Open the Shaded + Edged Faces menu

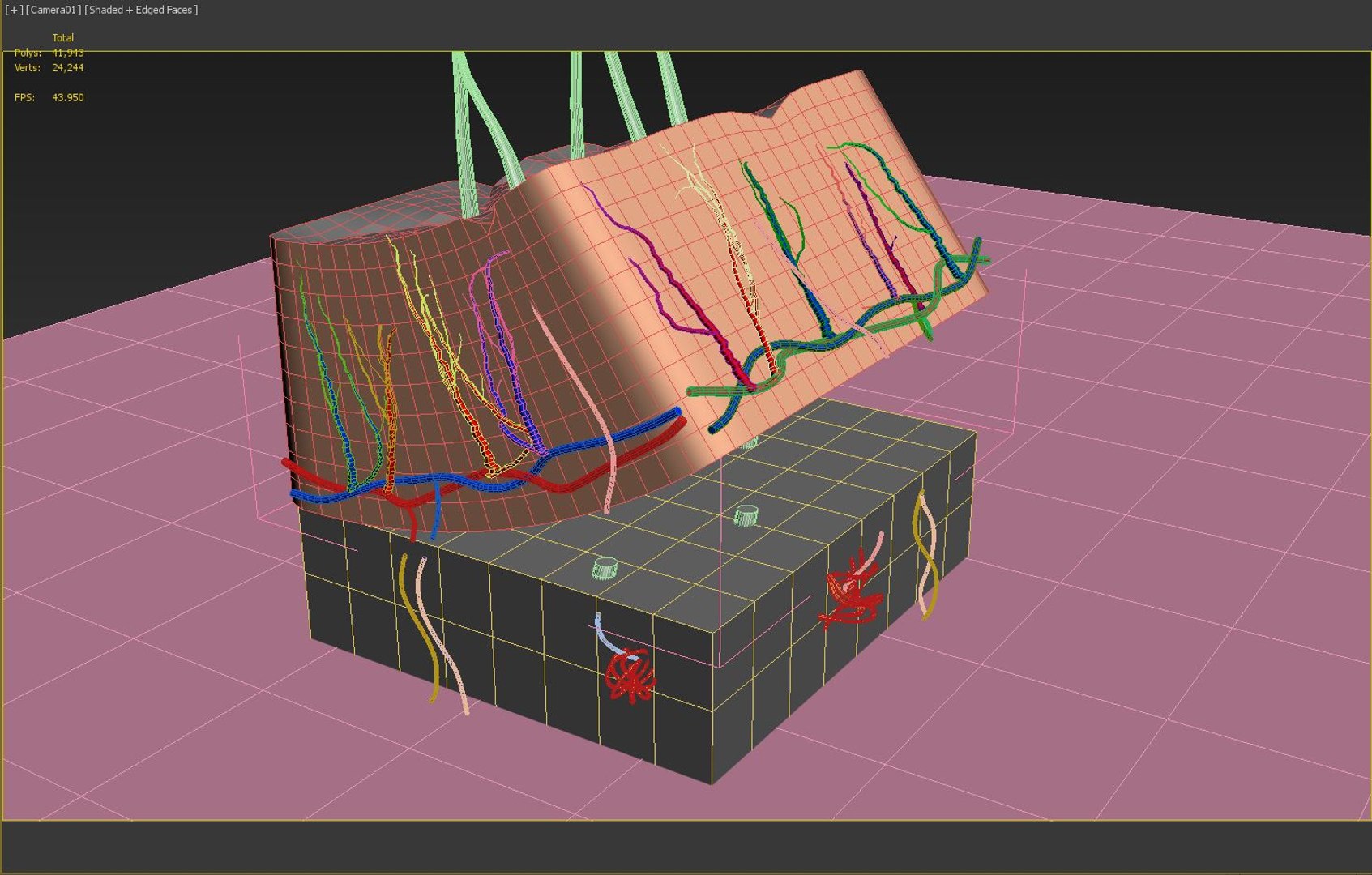[x=141, y=10]
